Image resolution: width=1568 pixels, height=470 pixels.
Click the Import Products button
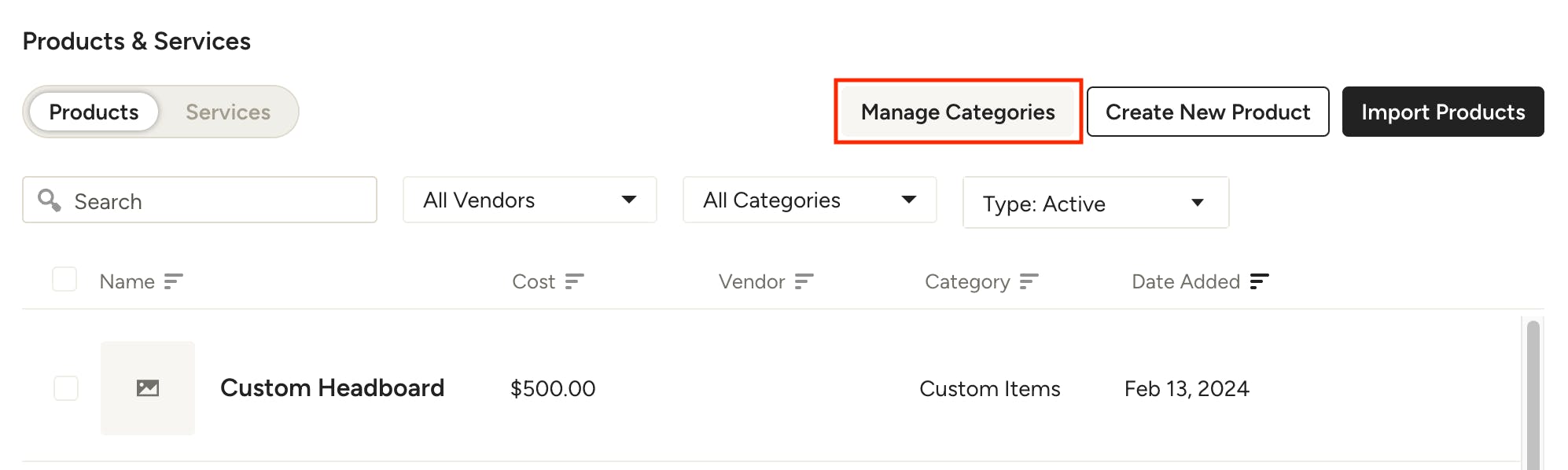pyautogui.click(x=1443, y=112)
